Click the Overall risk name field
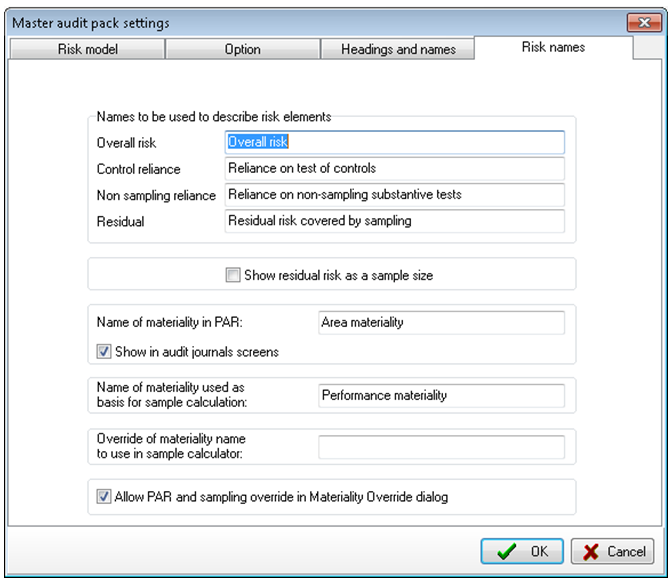Viewport: 671px width, 585px height. click(x=395, y=142)
